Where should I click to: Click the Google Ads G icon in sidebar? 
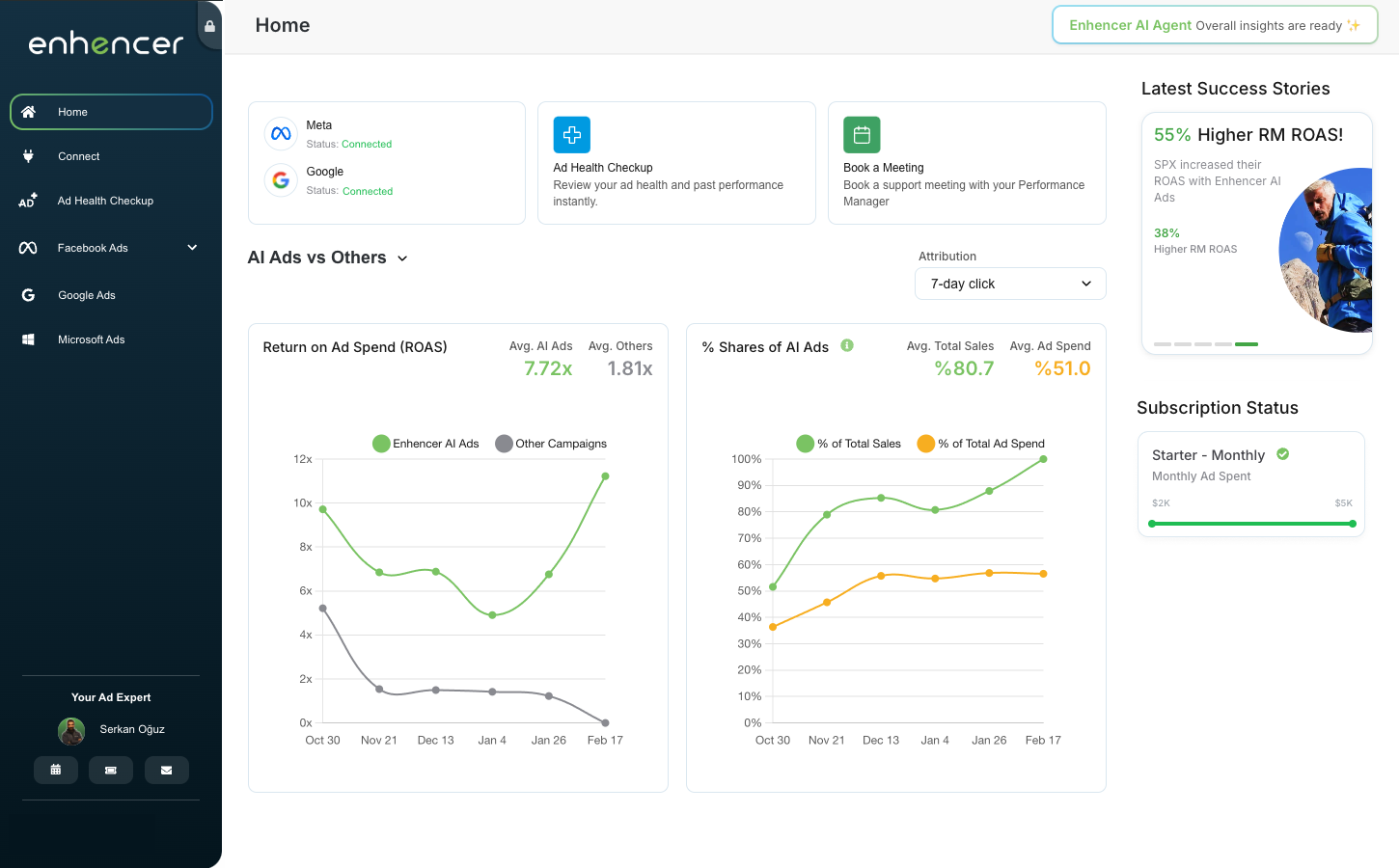coord(28,295)
